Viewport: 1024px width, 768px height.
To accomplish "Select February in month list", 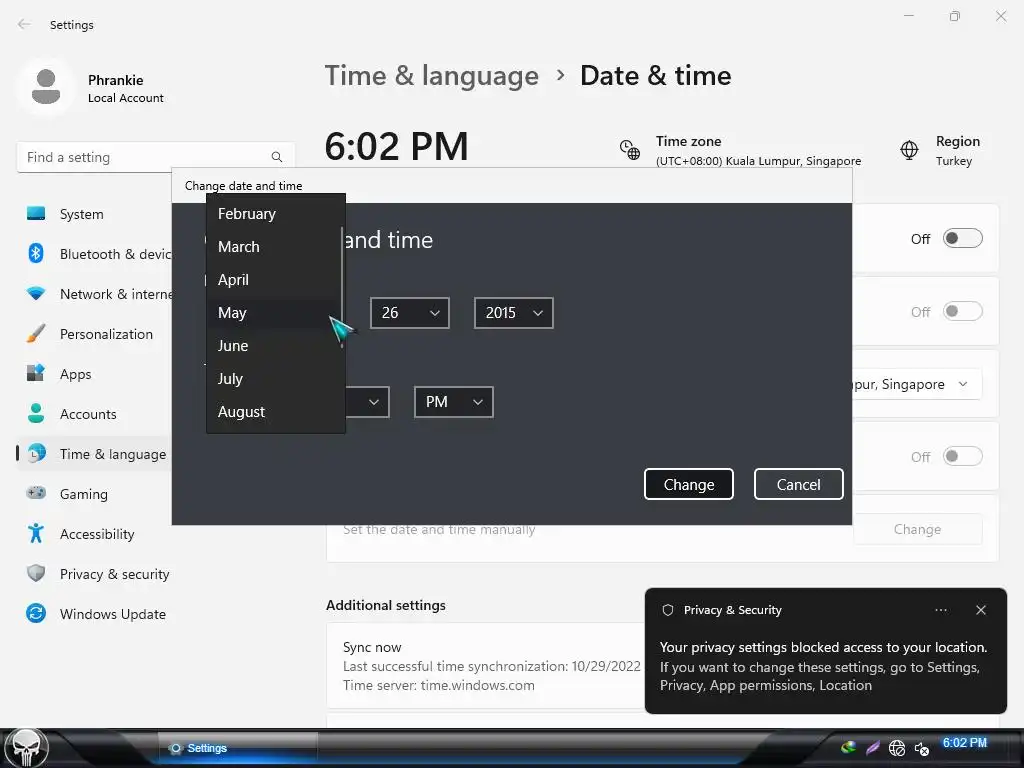I will point(274,214).
